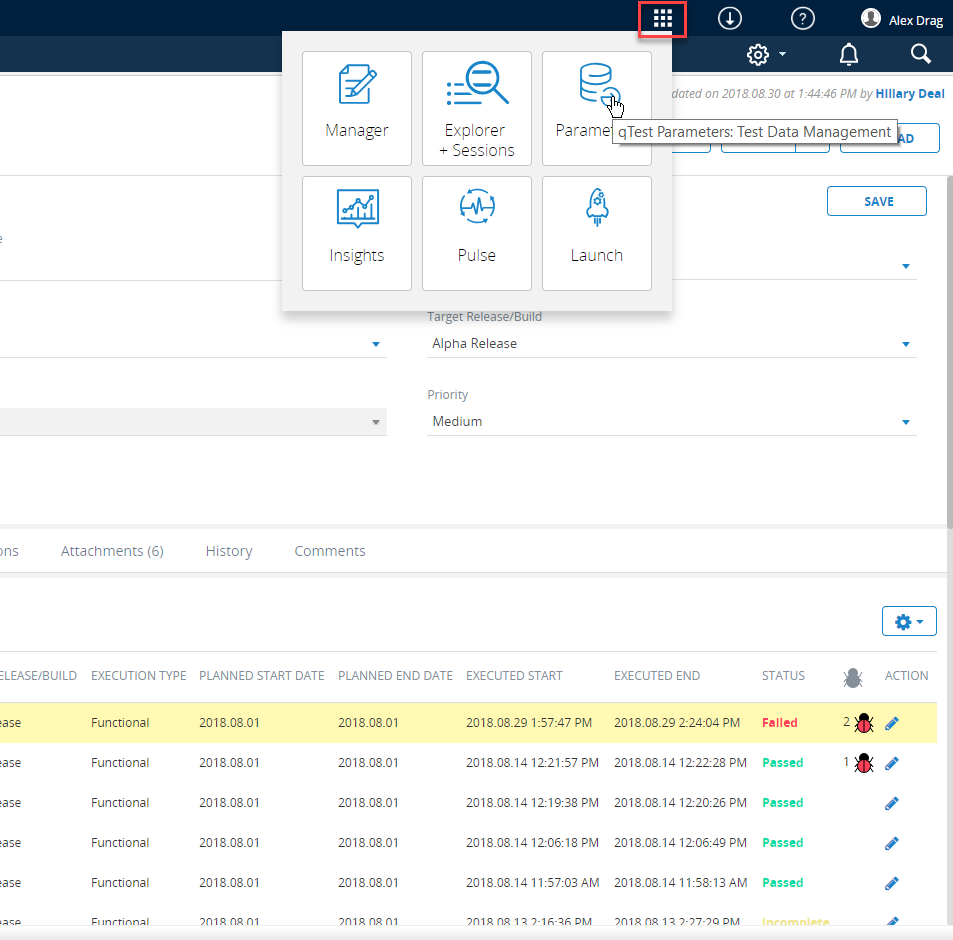Click the download resources icon
The height and width of the screenshot is (940, 953).
tap(730, 18)
